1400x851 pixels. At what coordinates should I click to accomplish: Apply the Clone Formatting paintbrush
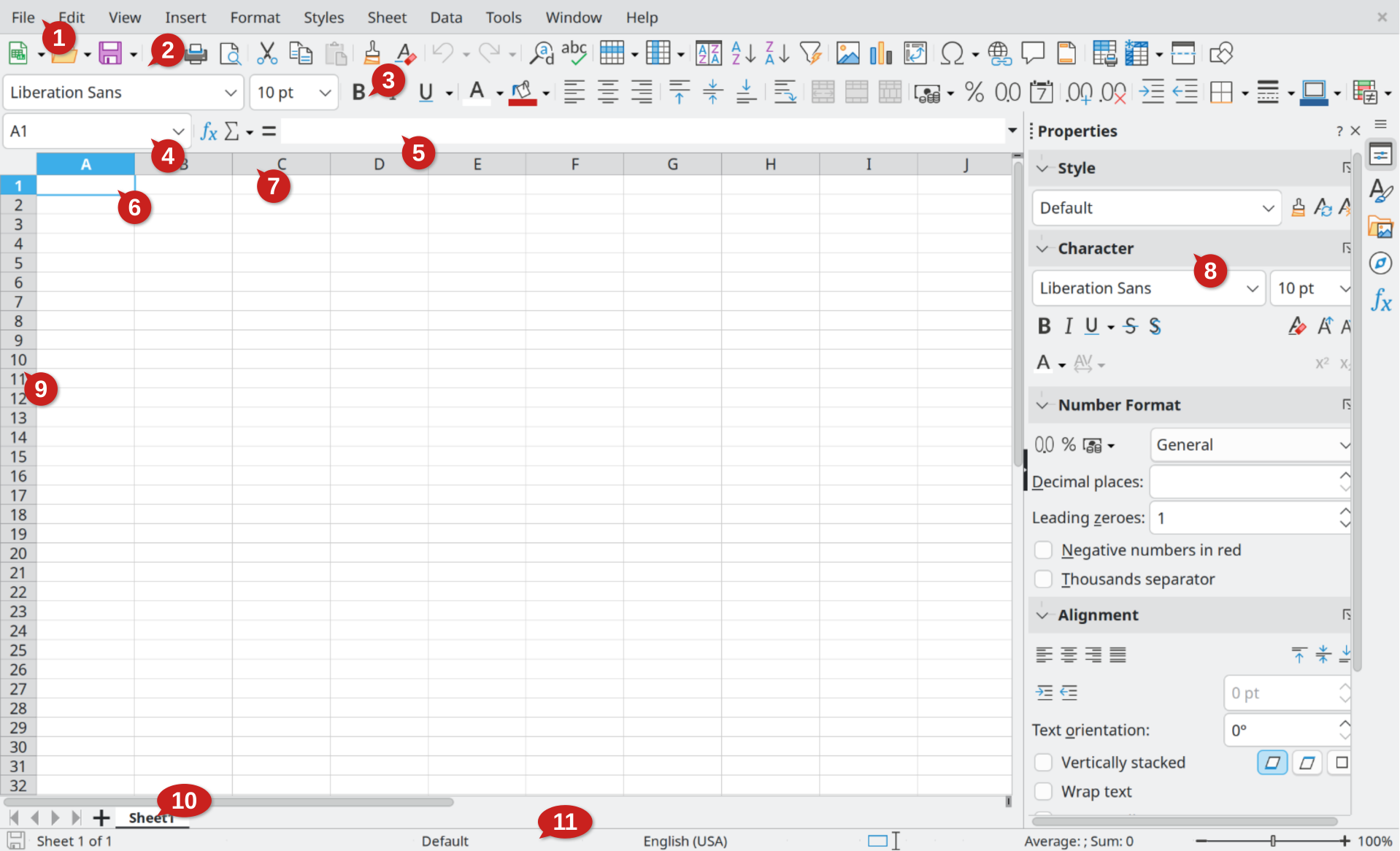[372, 53]
